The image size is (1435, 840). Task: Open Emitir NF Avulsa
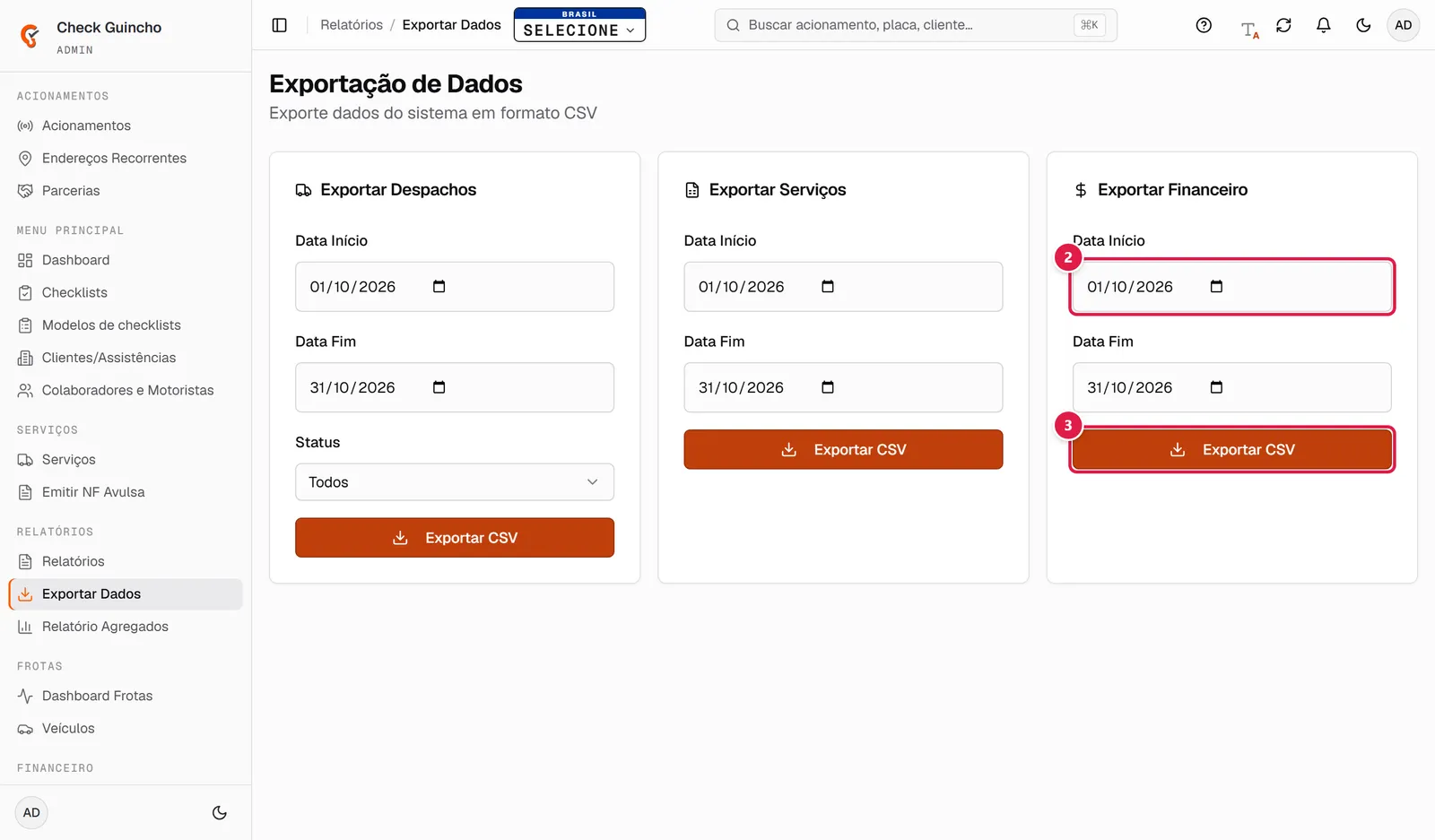click(x=126, y=492)
